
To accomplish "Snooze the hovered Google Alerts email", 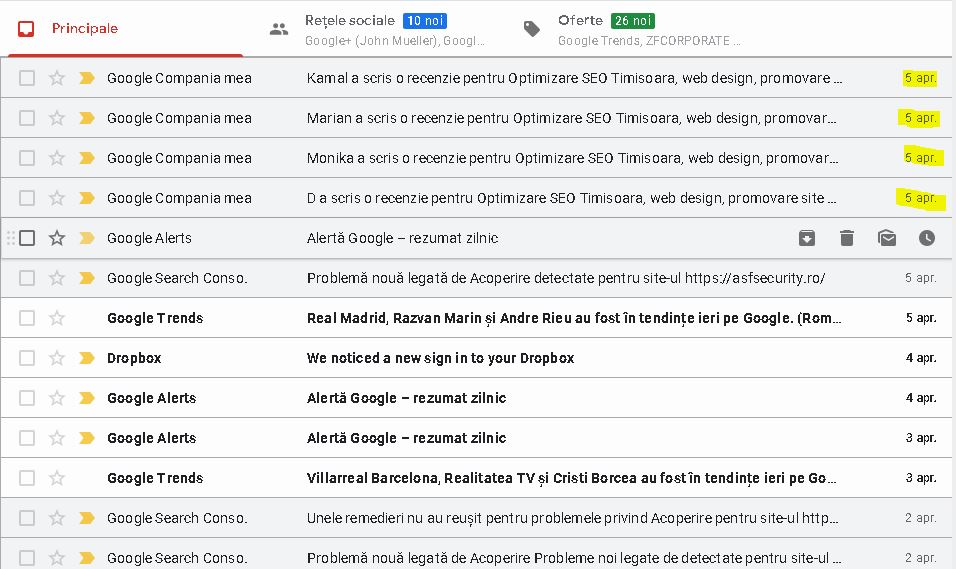I will click(x=927, y=238).
